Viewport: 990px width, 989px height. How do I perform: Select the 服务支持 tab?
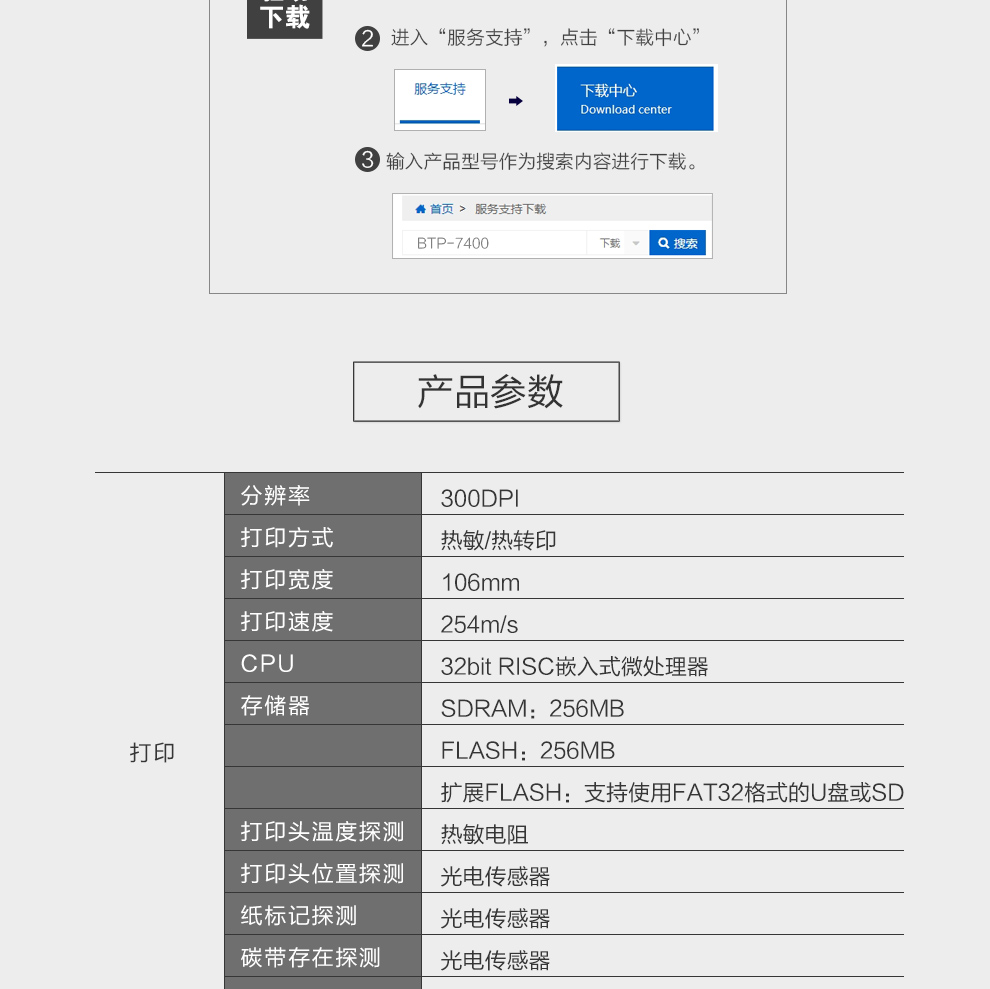pyautogui.click(x=440, y=98)
